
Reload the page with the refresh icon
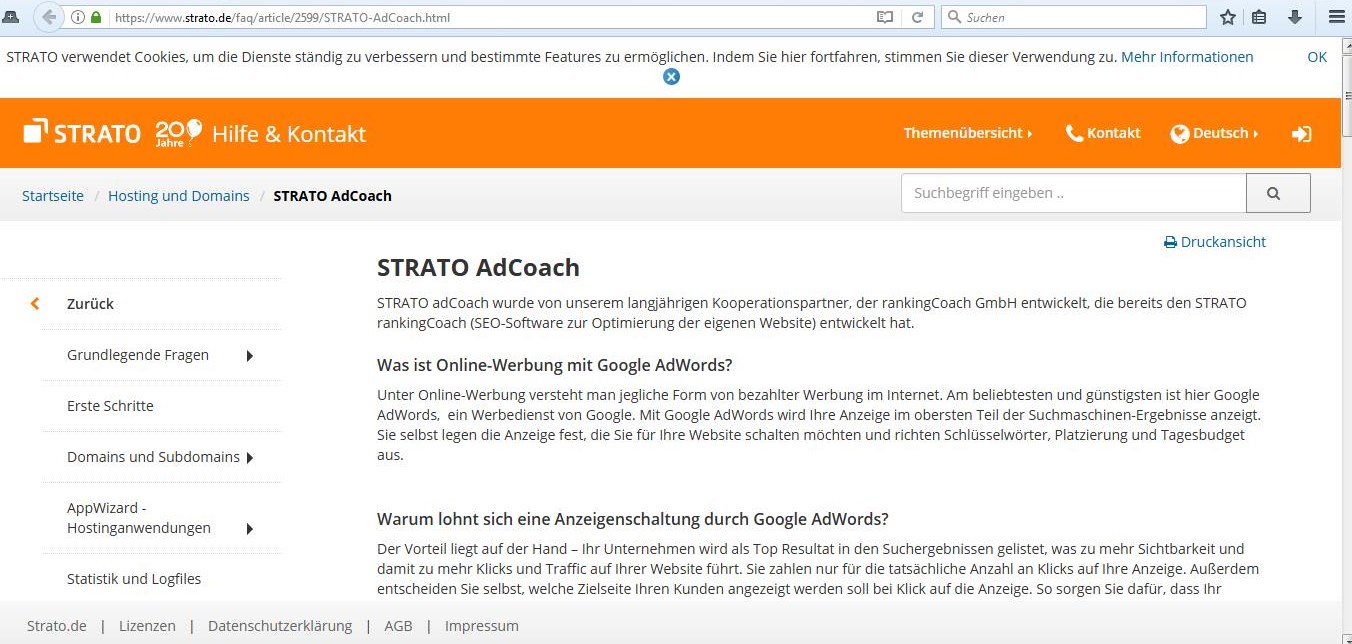pos(917,17)
